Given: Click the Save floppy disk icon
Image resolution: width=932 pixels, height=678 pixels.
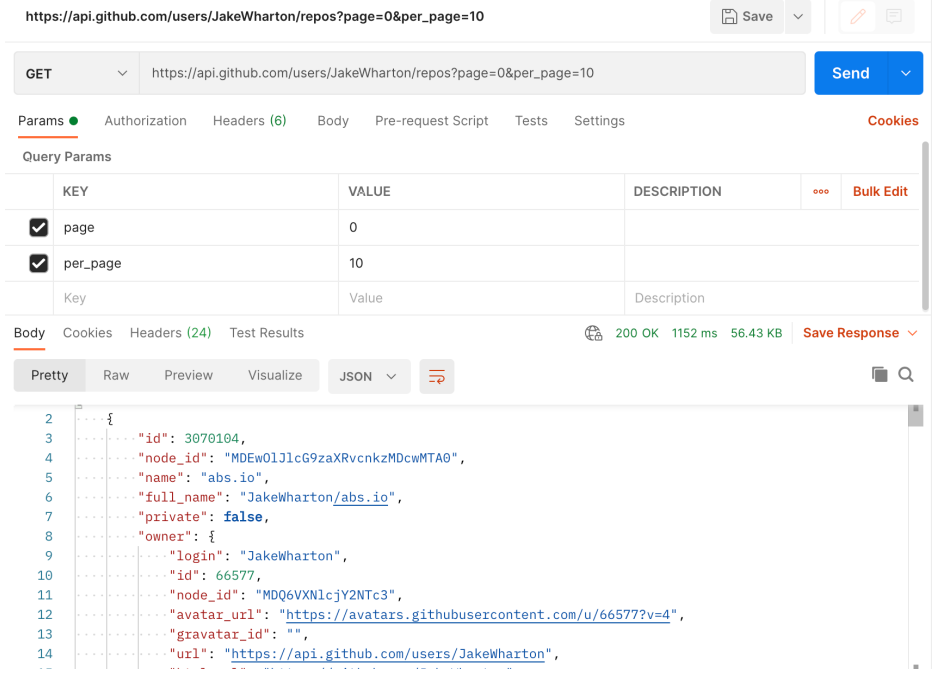Looking at the screenshot, I should coord(729,17).
